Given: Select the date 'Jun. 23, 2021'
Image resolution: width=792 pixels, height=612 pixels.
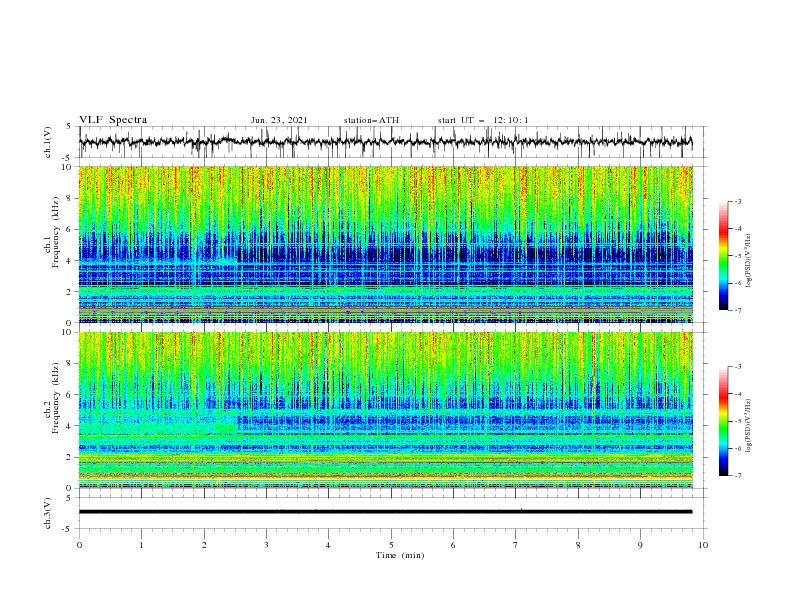Looking at the screenshot, I should (279, 120).
